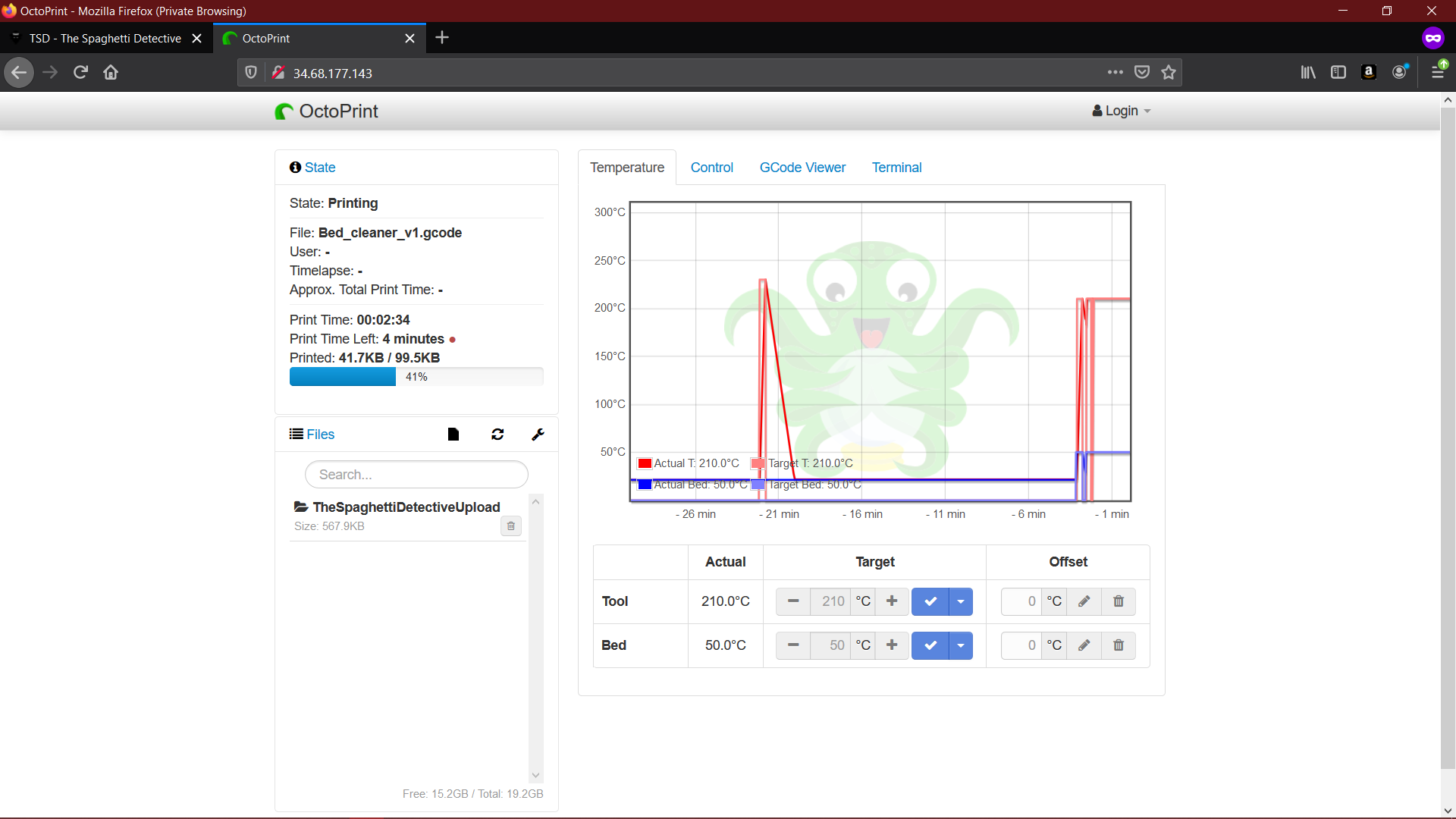This screenshot has height=819, width=1456.
Task: Open the Files wrench settings icon
Action: (538, 435)
